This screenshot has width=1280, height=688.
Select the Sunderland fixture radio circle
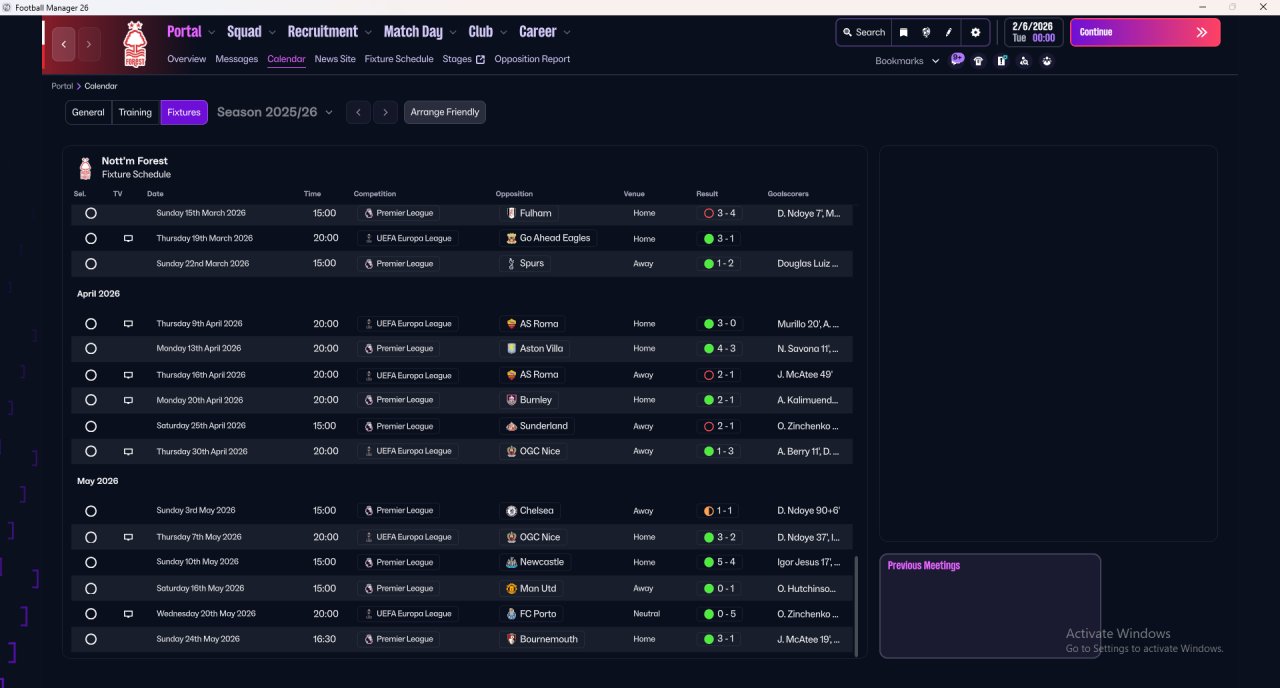(x=91, y=426)
